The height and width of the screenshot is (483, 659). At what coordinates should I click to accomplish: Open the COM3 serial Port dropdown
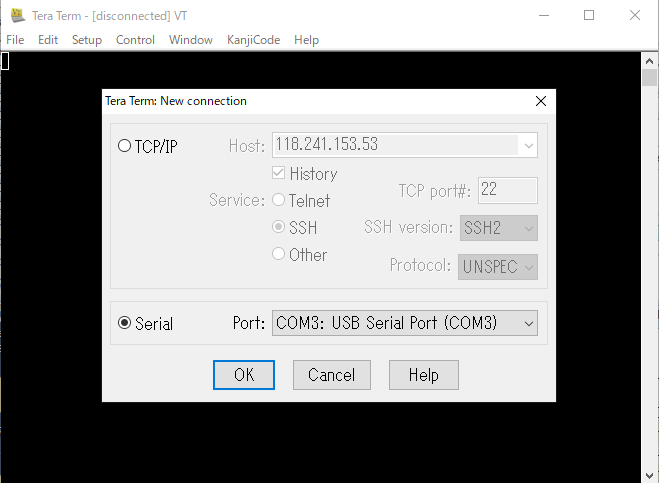[x=405, y=323]
